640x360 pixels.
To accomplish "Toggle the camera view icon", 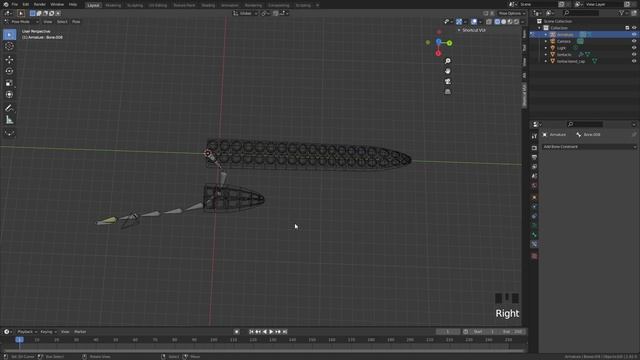I will tap(448, 81).
